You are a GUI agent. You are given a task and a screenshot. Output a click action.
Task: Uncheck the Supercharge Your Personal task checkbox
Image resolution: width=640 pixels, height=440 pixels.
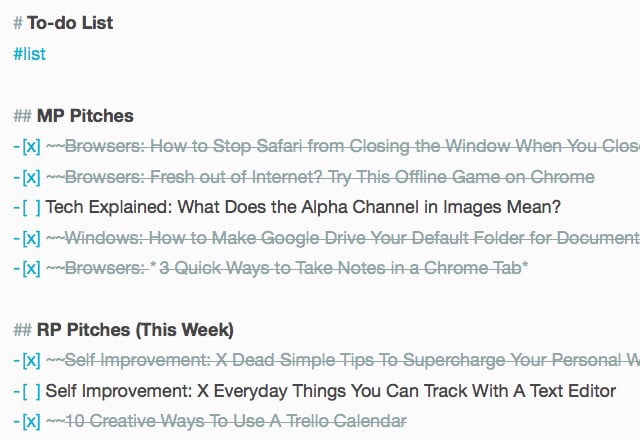(x=31, y=360)
